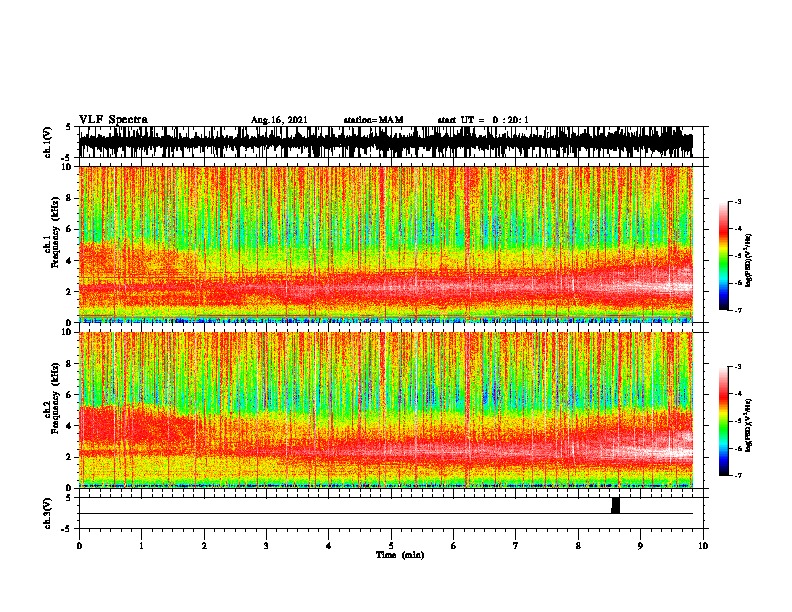Click time axis tick label "9"

(640, 545)
